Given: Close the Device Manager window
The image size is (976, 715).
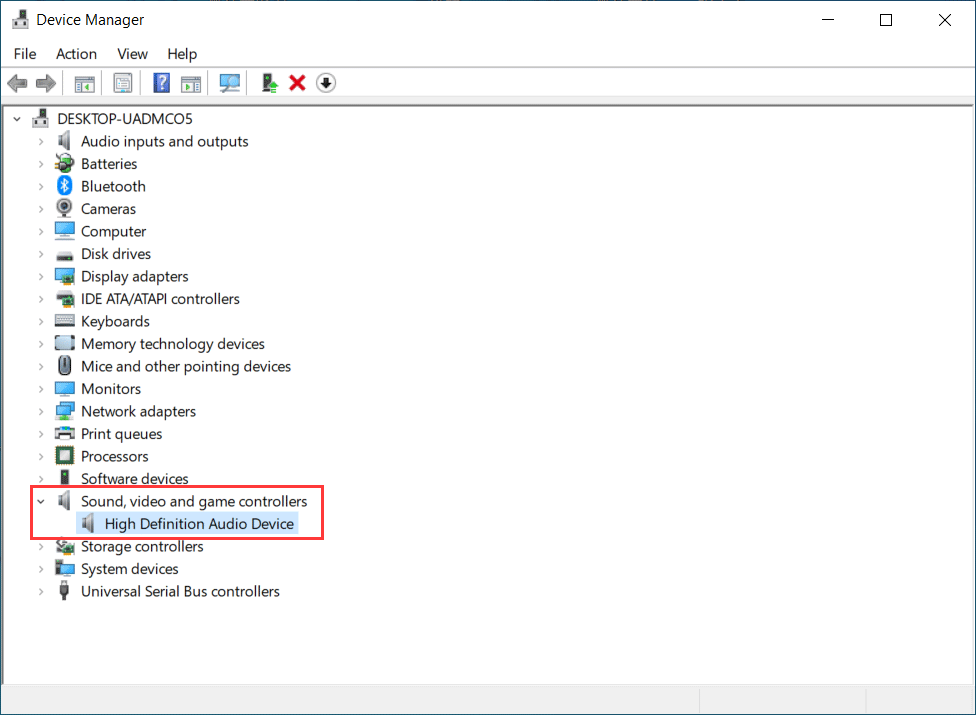Looking at the screenshot, I should [x=944, y=20].
